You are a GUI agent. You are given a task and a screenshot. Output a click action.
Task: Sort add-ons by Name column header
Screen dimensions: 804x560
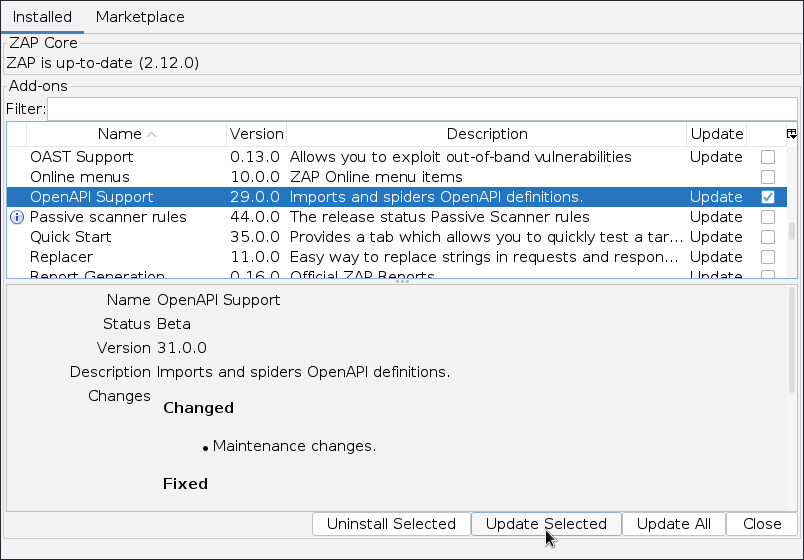tap(126, 134)
